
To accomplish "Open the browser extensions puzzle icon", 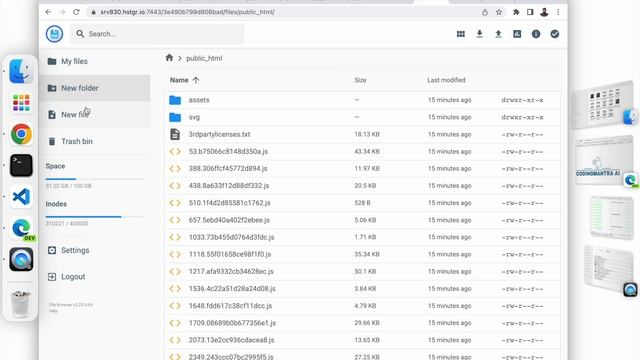I will pos(516,12).
